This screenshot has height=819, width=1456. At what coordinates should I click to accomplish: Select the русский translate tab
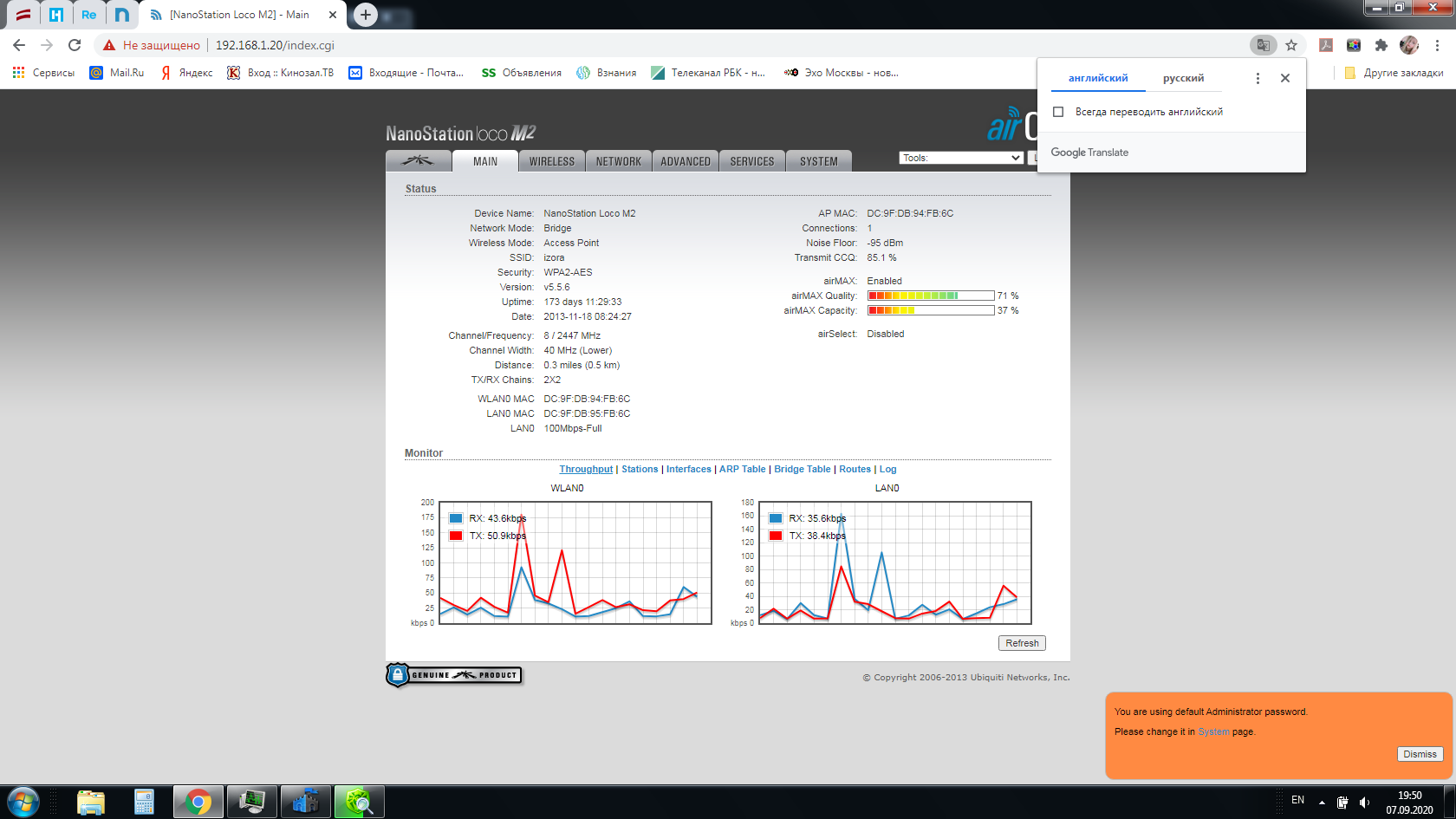[x=1183, y=78]
